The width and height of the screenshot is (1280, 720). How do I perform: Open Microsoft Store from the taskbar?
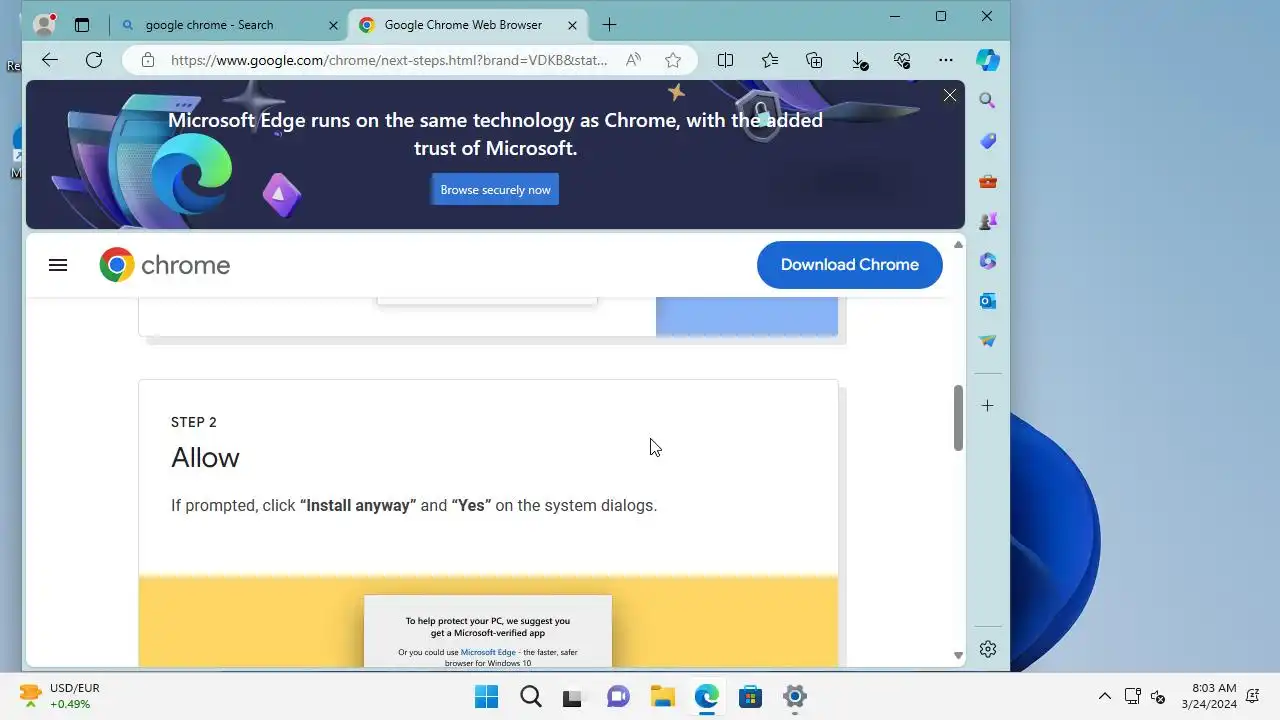pyautogui.click(x=750, y=697)
